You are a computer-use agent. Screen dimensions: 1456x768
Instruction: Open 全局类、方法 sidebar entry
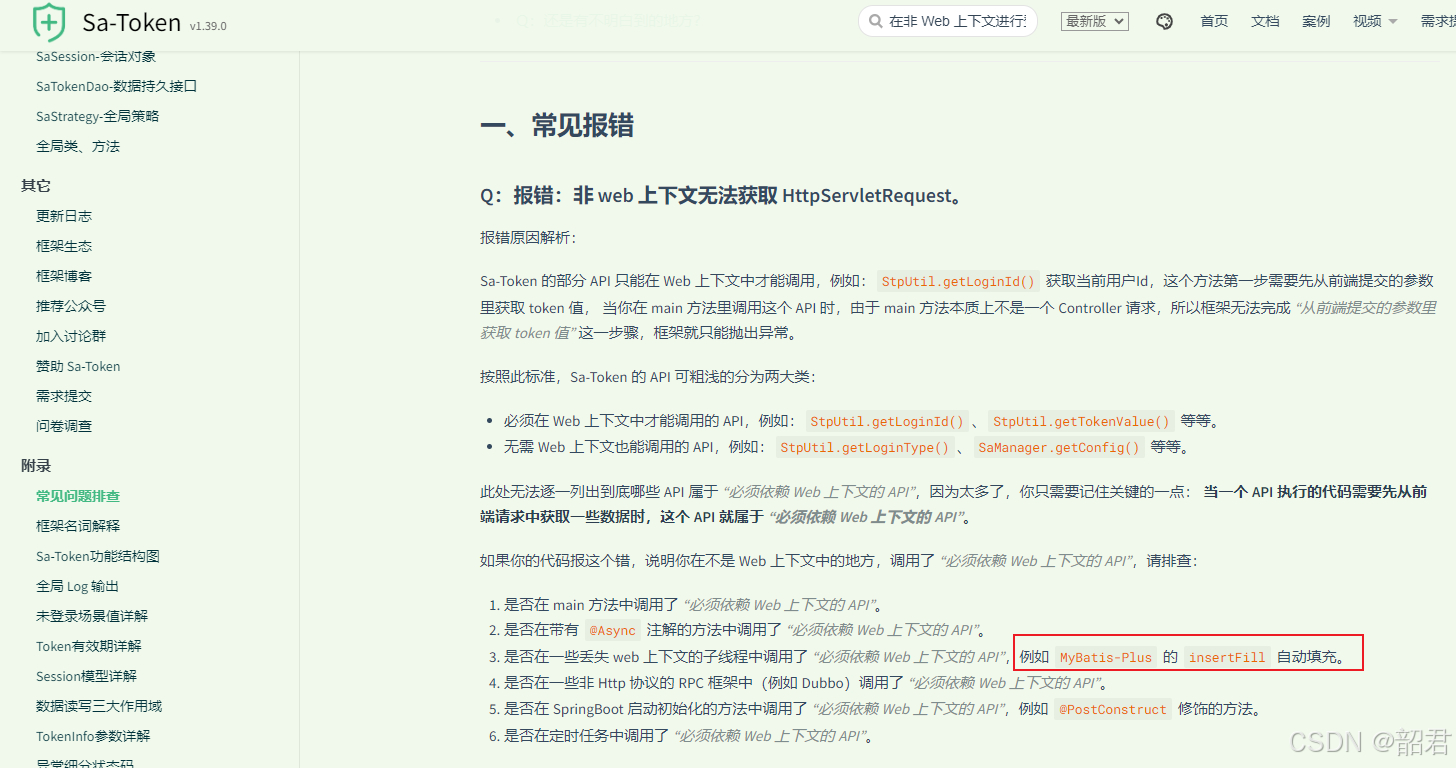pyautogui.click(x=78, y=146)
